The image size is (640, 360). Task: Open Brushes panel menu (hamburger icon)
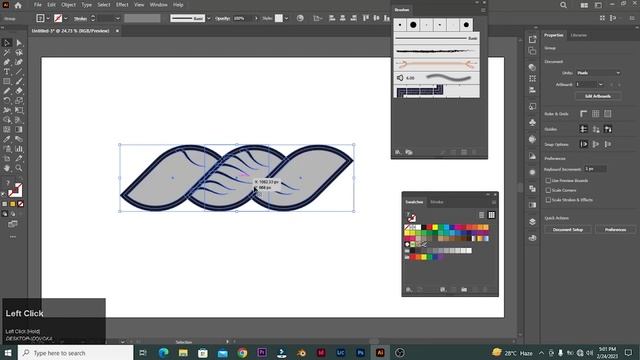tap(483, 10)
